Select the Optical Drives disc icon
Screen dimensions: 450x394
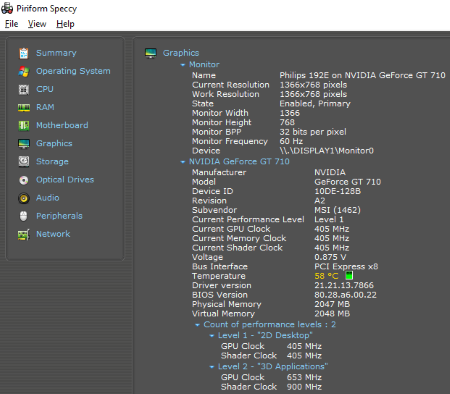(24, 180)
